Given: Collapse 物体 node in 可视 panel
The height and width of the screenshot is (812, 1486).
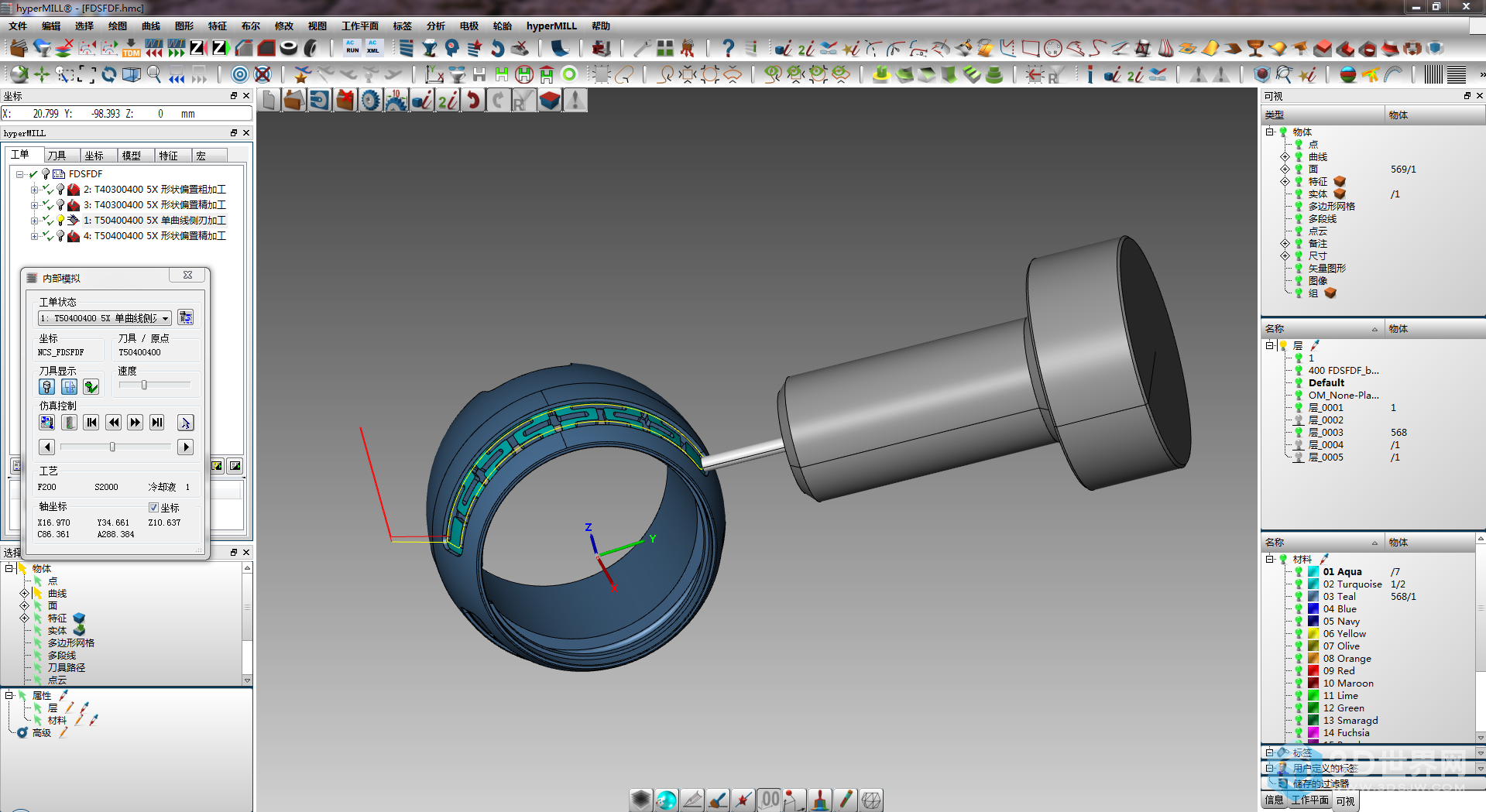Looking at the screenshot, I should tap(1270, 132).
